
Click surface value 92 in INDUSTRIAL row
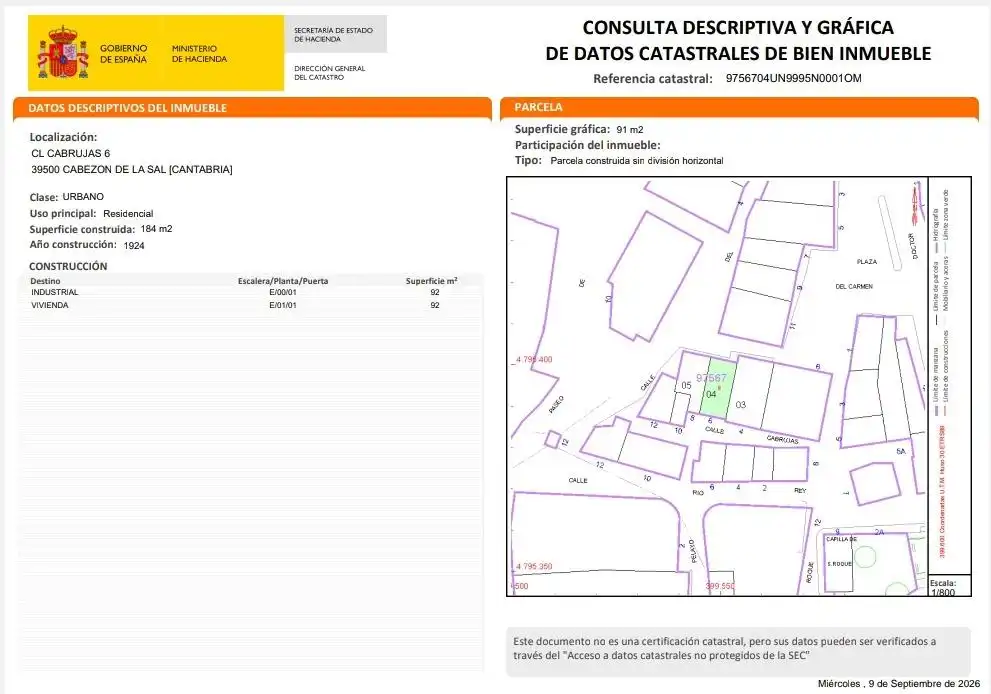click(x=435, y=292)
